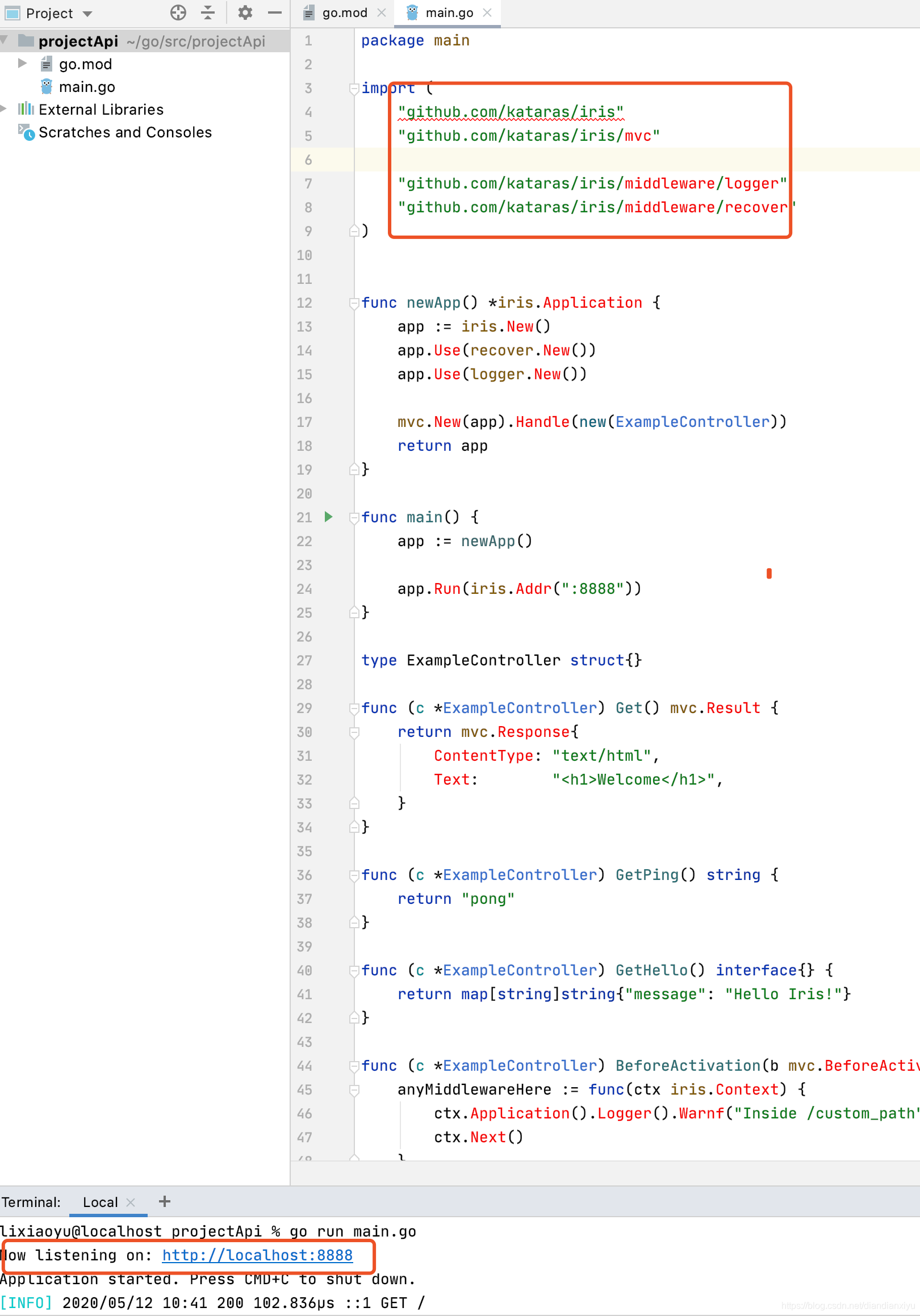Viewport: 920px width, 1316px height.
Task: Select go.mod file in project tree
Action: pyautogui.click(x=85, y=64)
